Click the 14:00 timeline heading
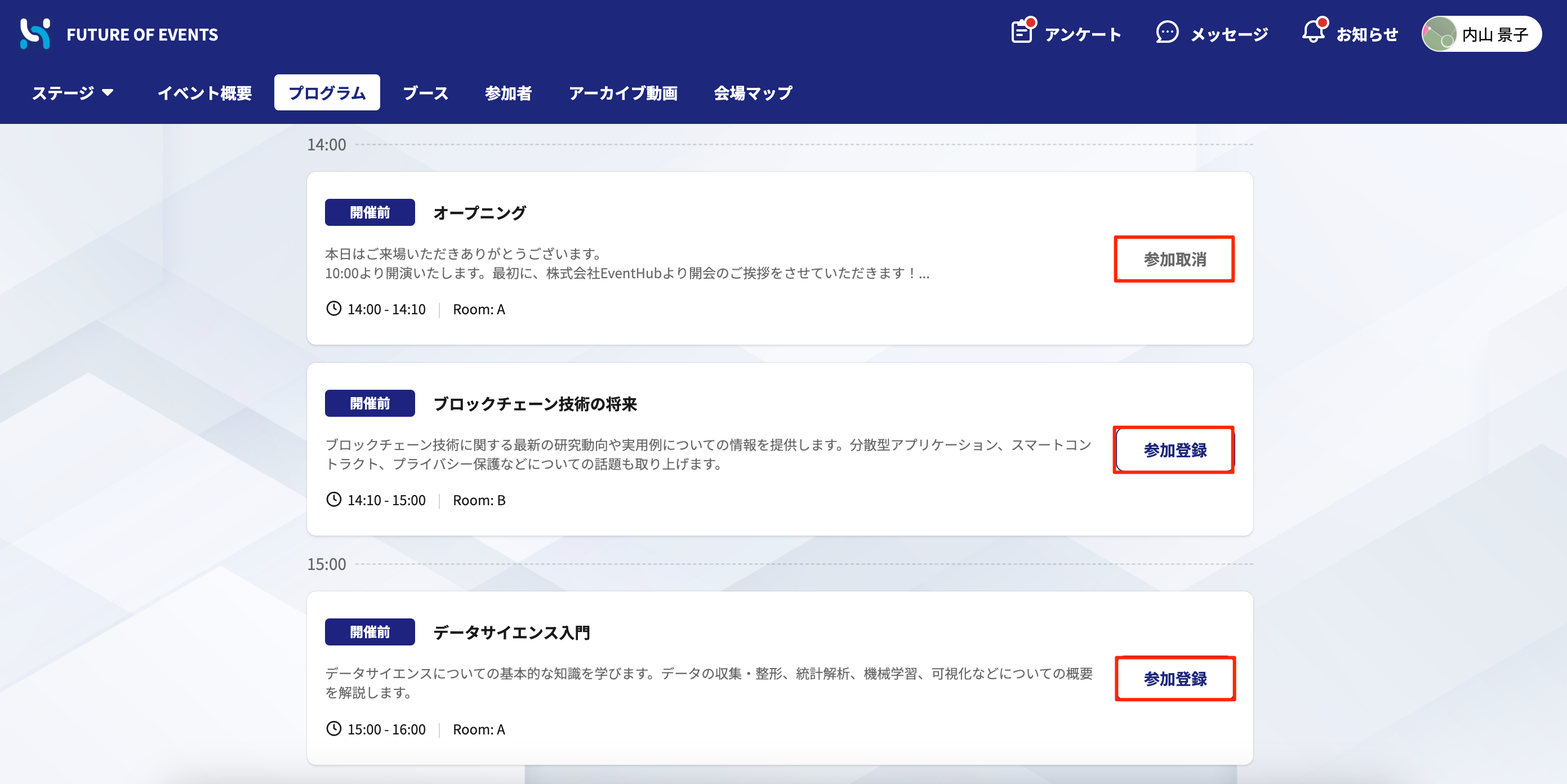 pyautogui.click(x=326, y=144)
